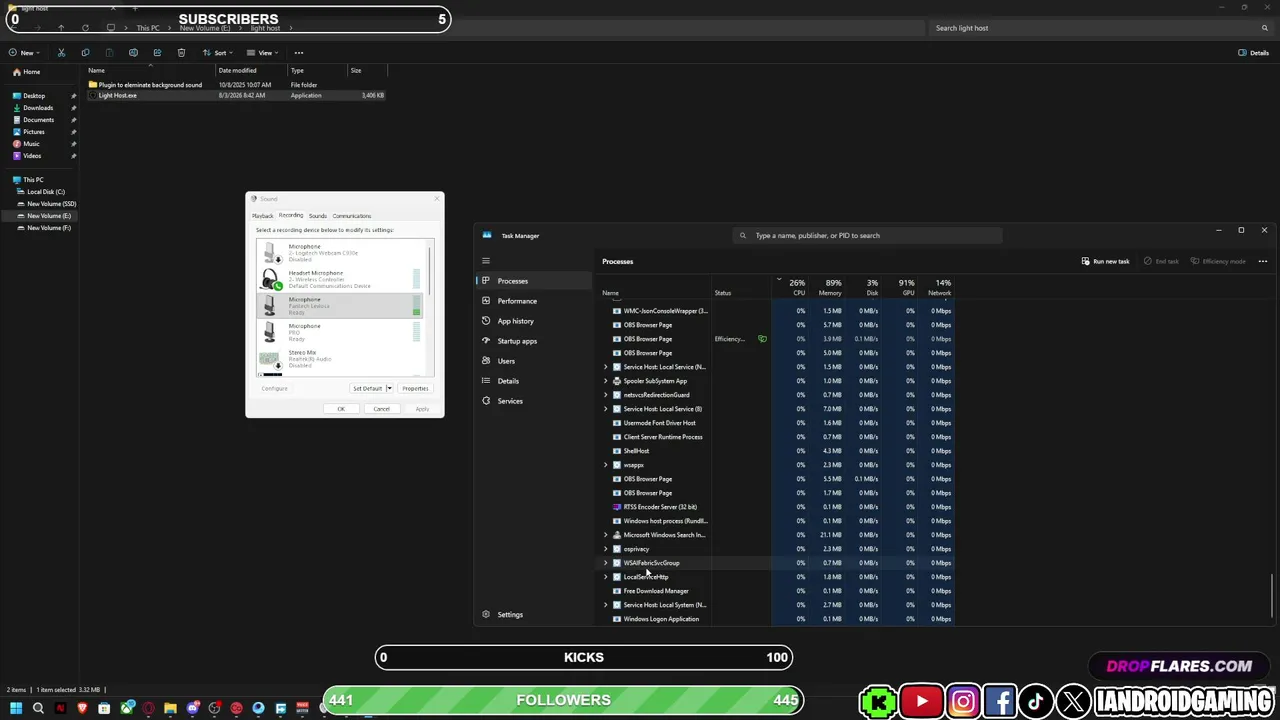Viewport: 1280px width, 720px height.
Task: Select the Microphone PRO recording device
Action: pyautogui.click(x=340, y=332)
